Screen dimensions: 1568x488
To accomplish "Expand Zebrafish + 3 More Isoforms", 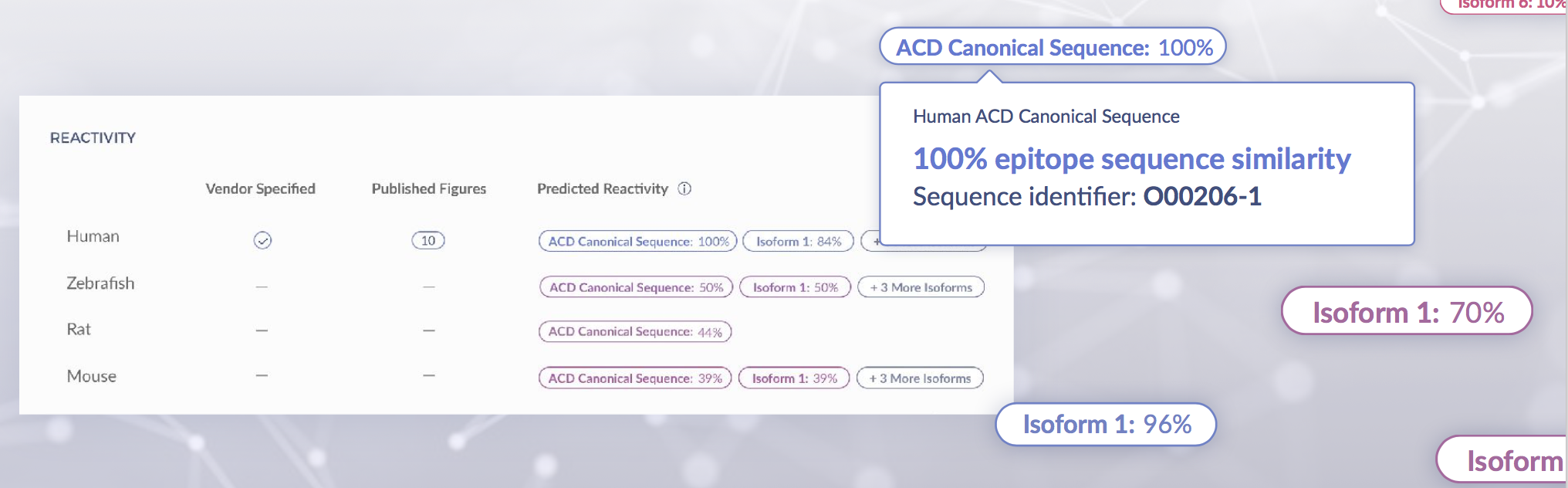I will pyautogui.click(x=921, y=287).
